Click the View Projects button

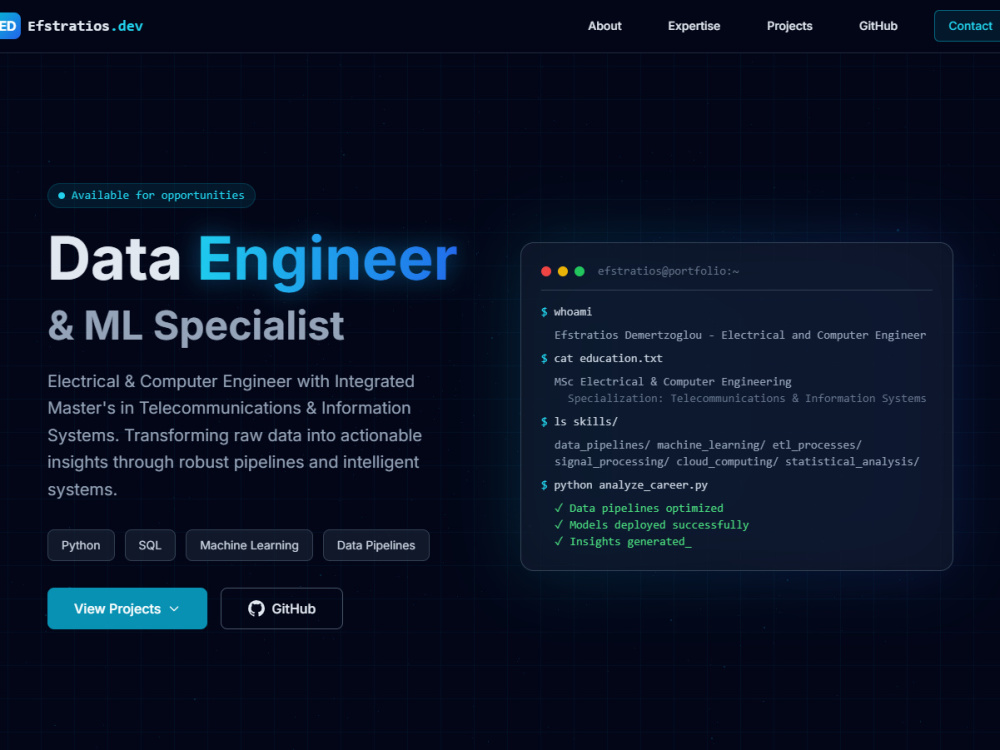pos(127,608)
